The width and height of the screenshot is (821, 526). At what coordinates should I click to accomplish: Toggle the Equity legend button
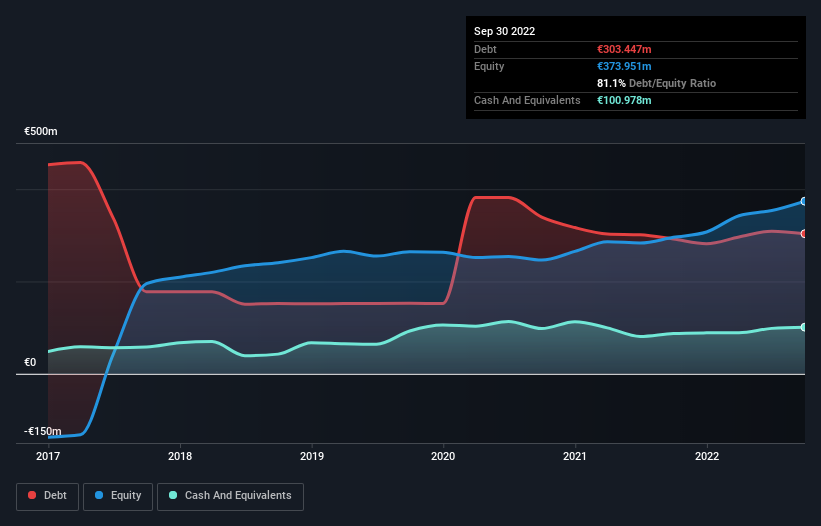pos(118,496)
